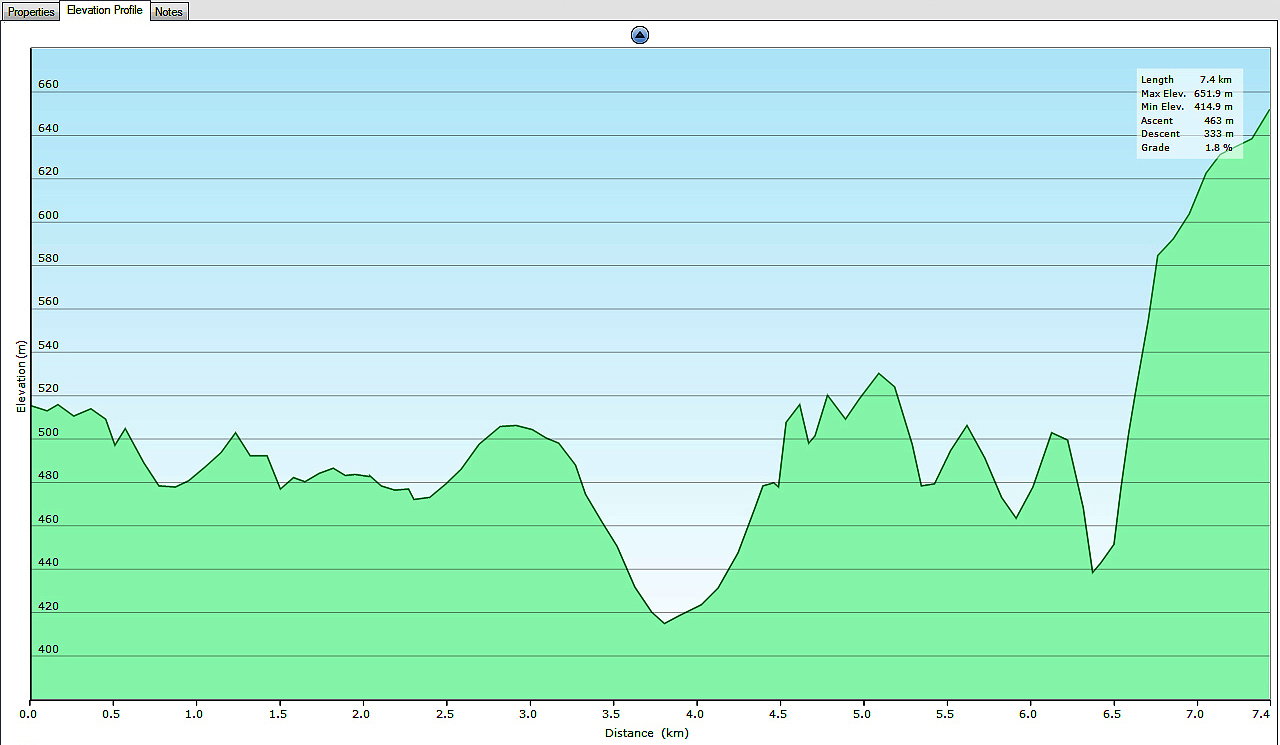Click the vertical Elevation (m) axis title

(x=21, y=376)
